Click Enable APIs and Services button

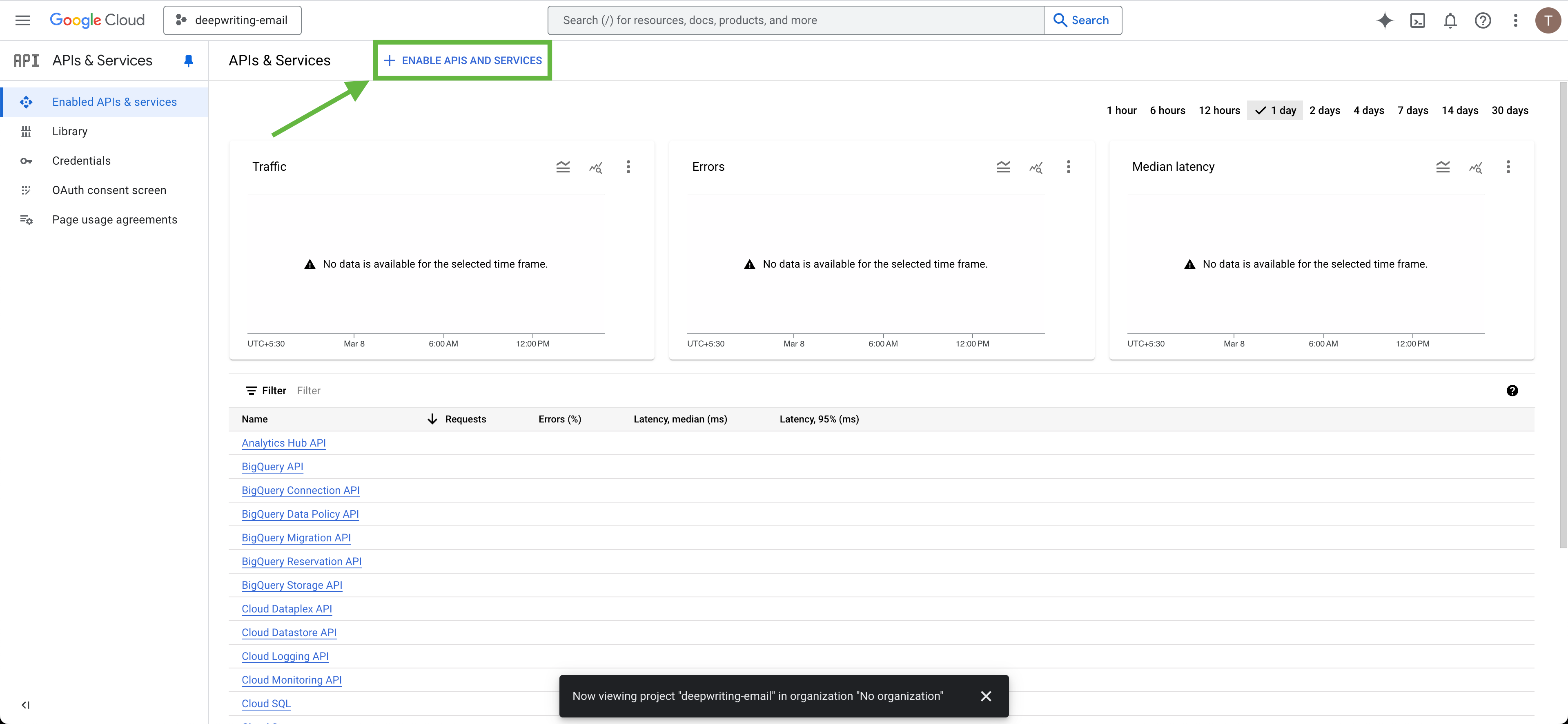coord(463,60)
